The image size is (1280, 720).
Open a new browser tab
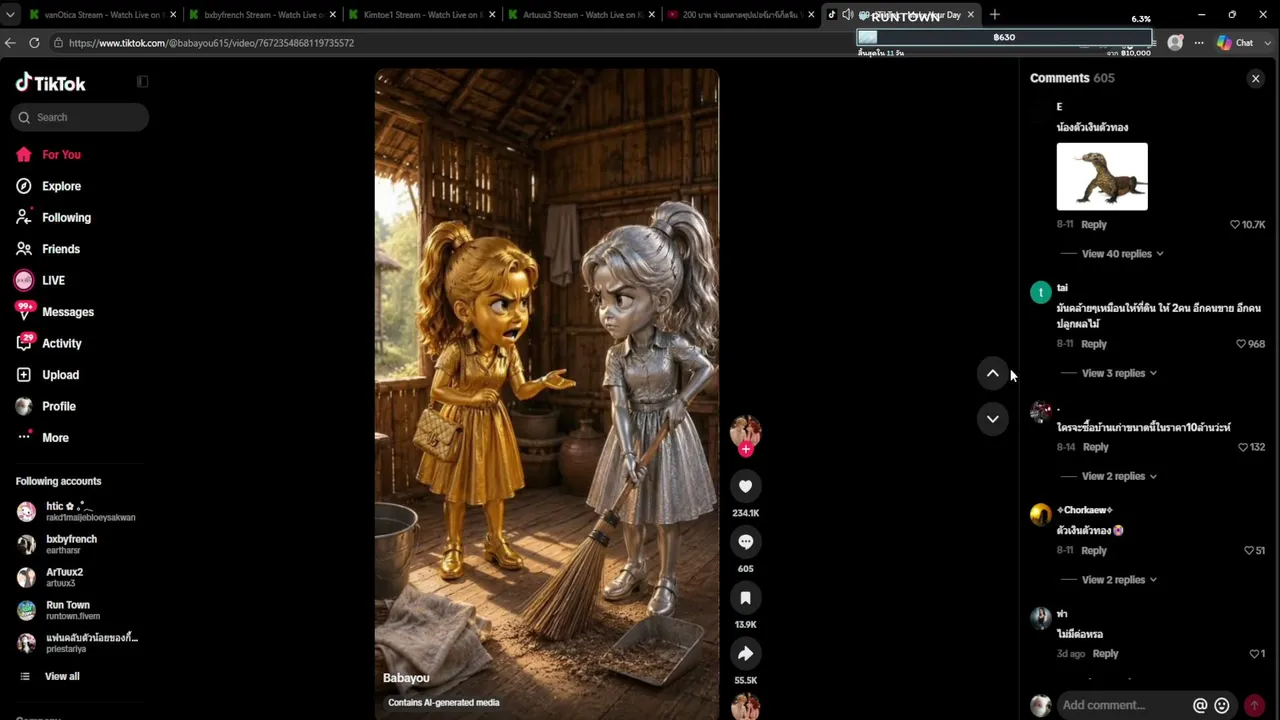[994, 15]
